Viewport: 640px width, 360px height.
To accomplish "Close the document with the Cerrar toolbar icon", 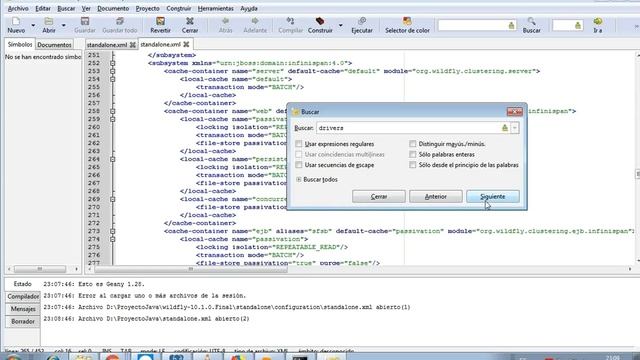I will click(190, 21).
